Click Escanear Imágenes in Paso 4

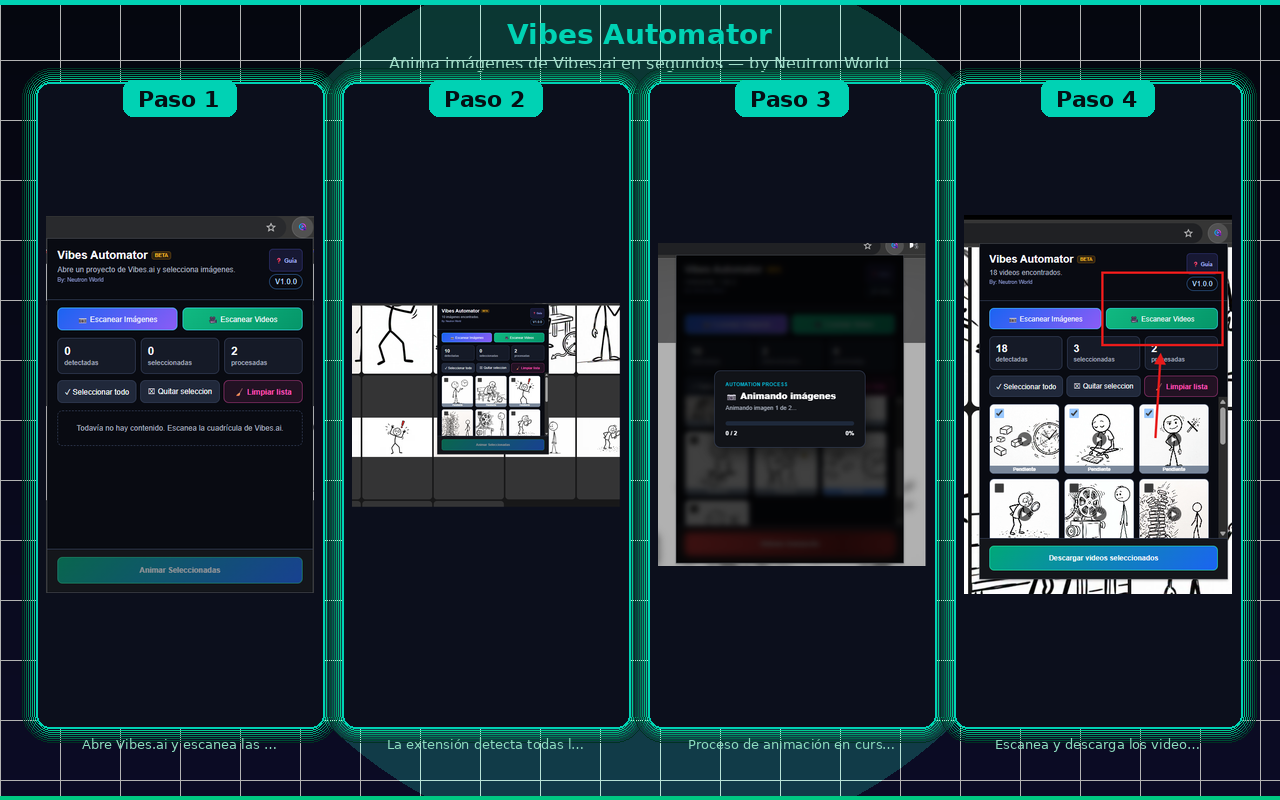click(x=1046, y=319)
